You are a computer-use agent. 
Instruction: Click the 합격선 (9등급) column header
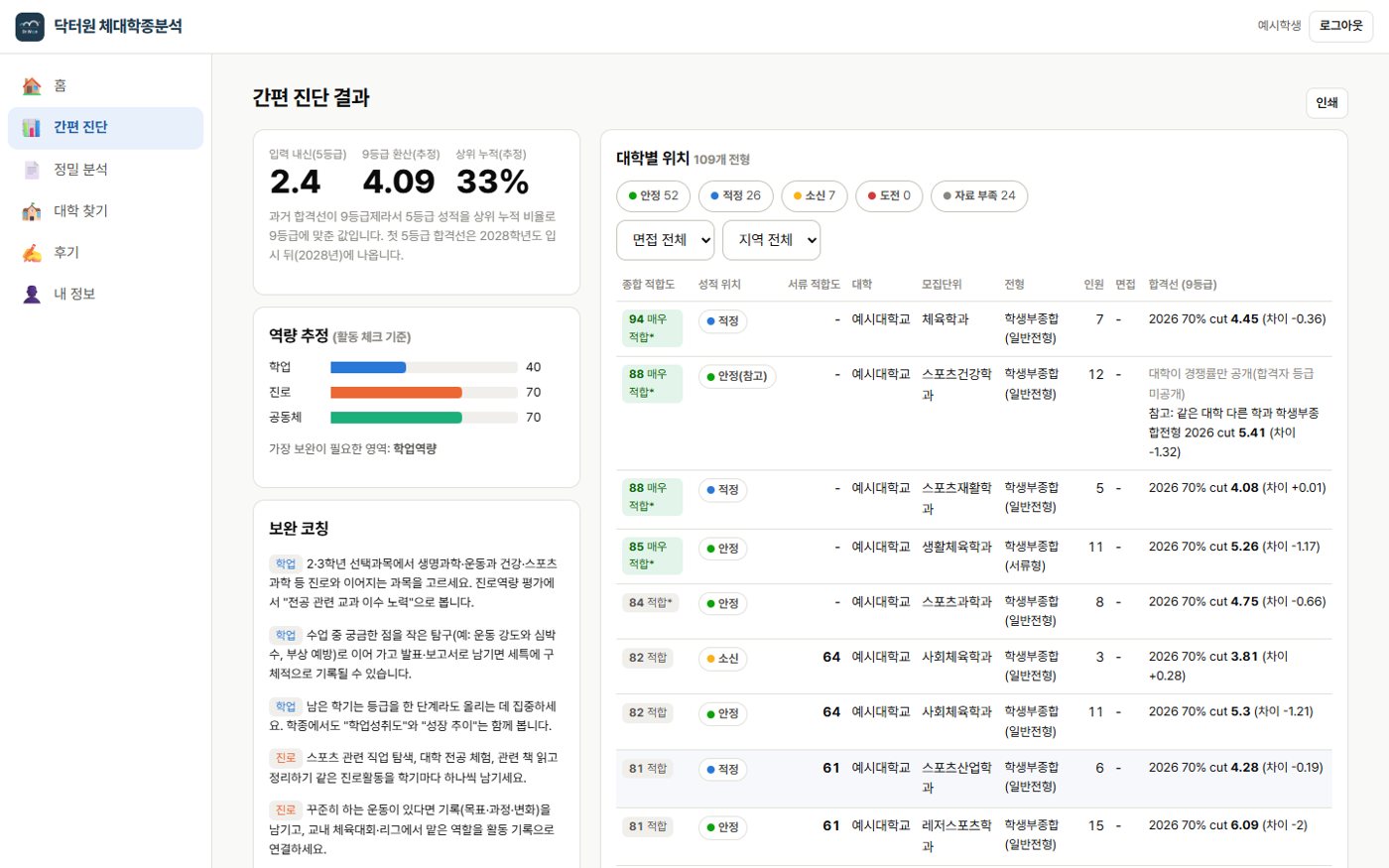pyautogui.click(x=1183, y=285)
